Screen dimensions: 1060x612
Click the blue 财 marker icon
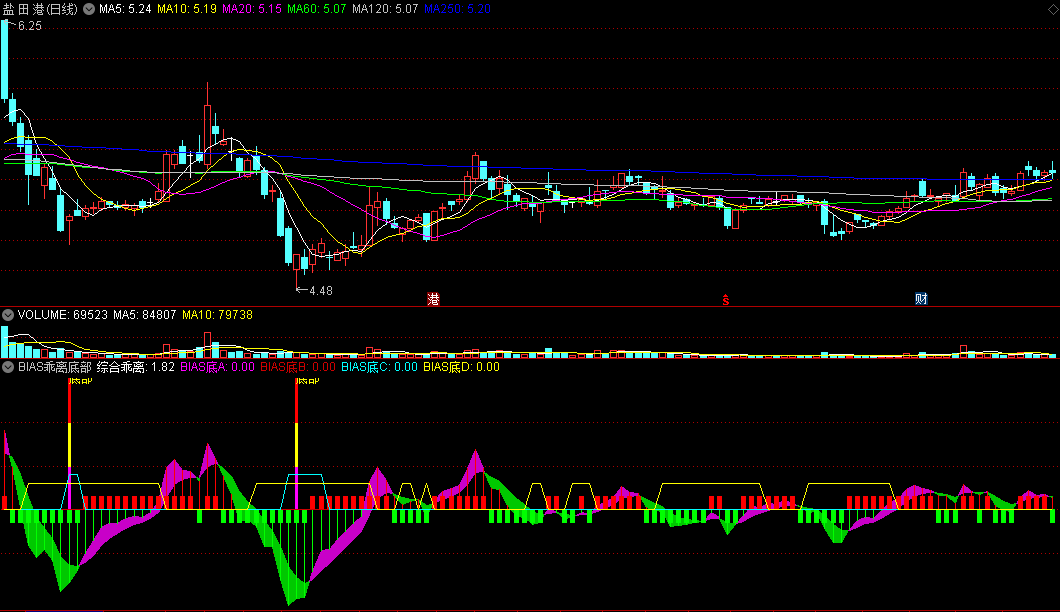pos(921,299)
